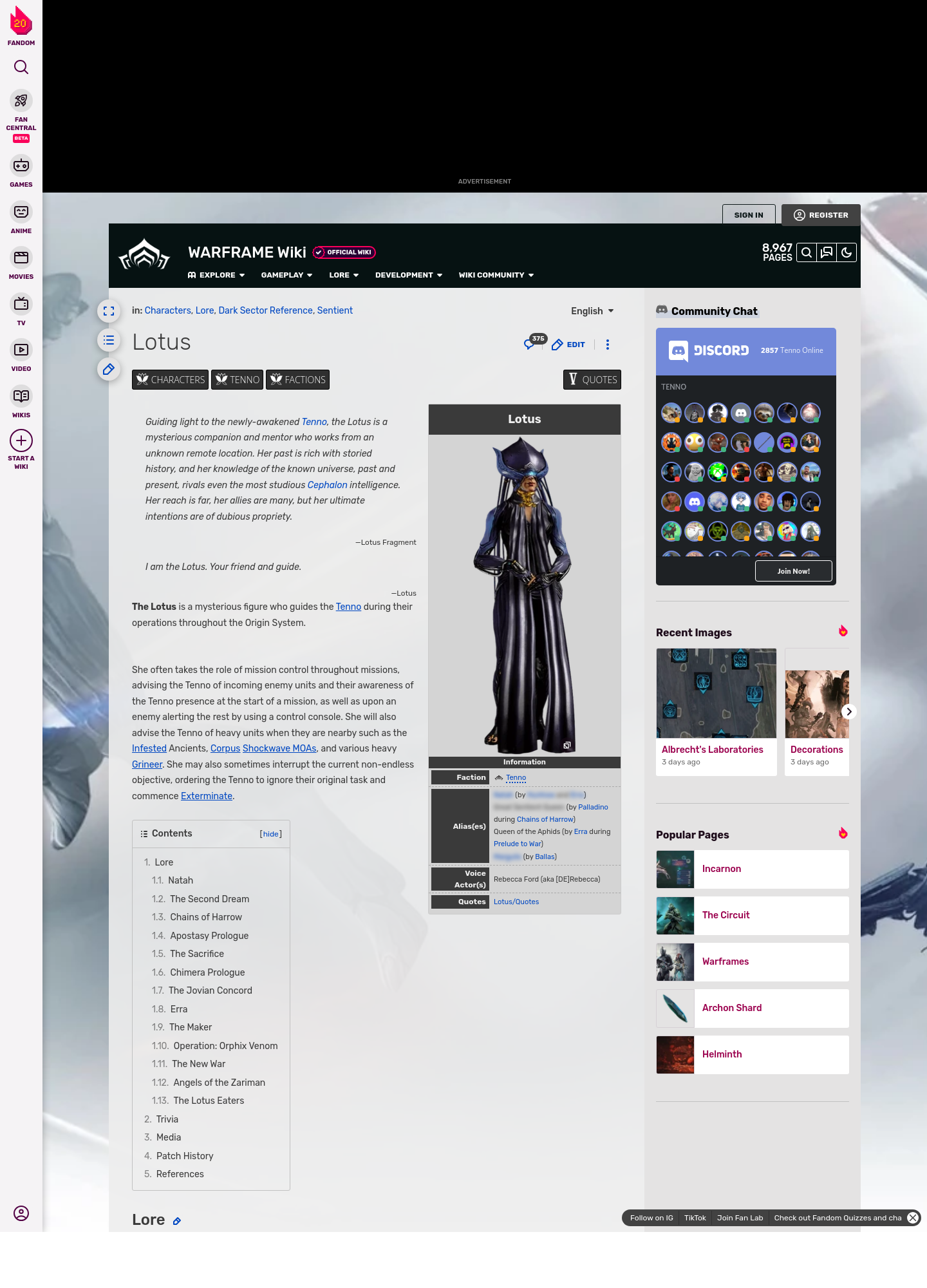This screenshot has width=927, height=1288.
Task: Enlarge the Lotus infobox image icon
Action: 567,745
